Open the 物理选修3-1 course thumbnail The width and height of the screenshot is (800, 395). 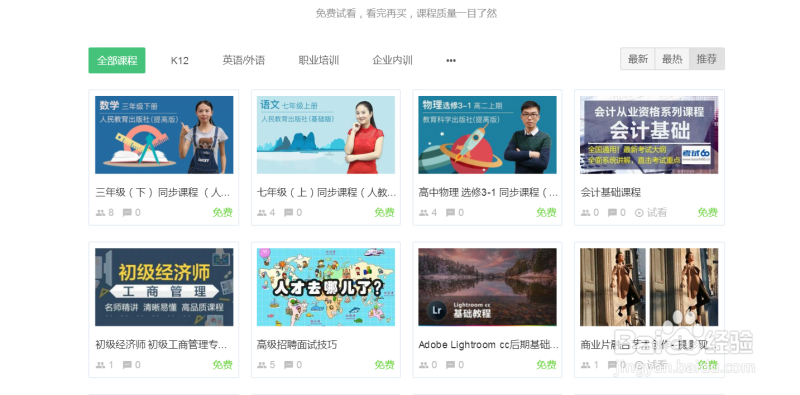pyautogui.click(x=487, y=135)
